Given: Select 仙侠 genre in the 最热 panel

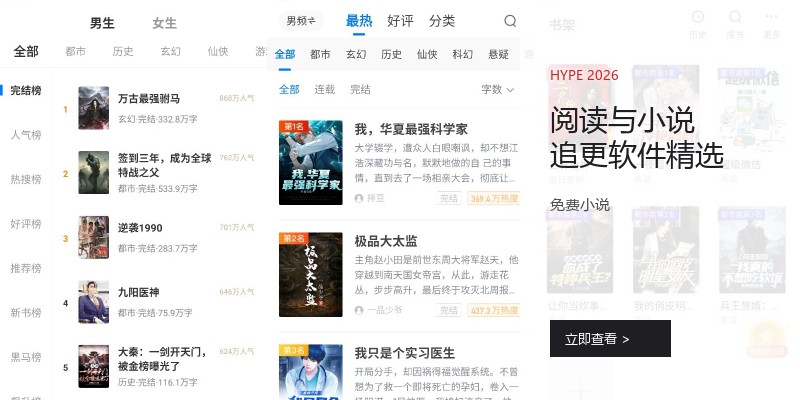Looking at the screenshot, I should (427, 54).
